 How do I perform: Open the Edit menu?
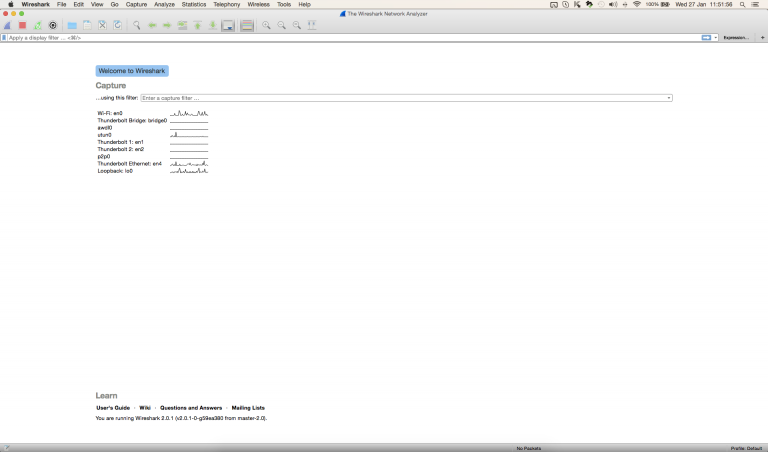tap(78, 4)
